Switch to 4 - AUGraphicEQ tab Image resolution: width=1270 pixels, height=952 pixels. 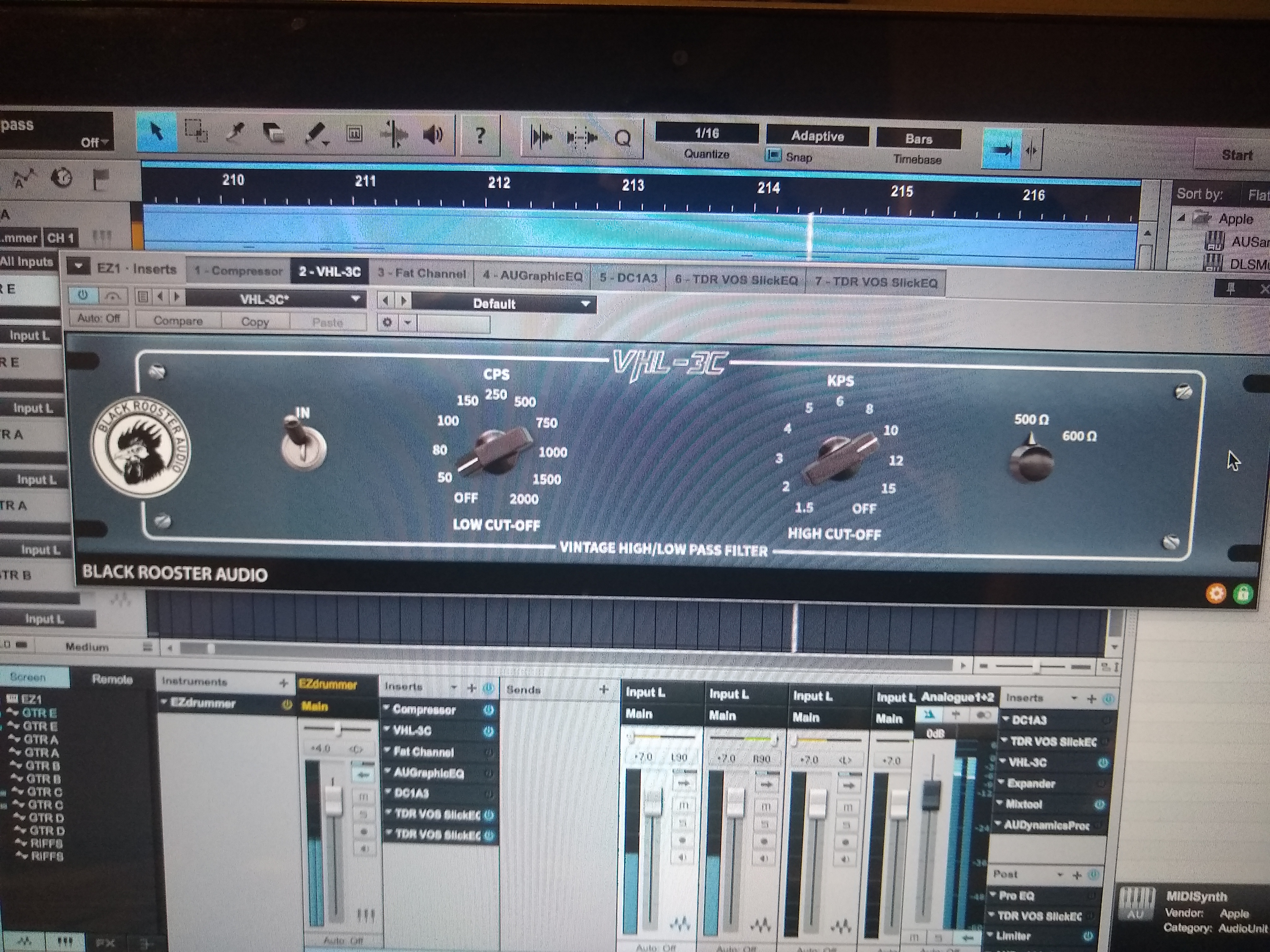(x=533, y=276)
